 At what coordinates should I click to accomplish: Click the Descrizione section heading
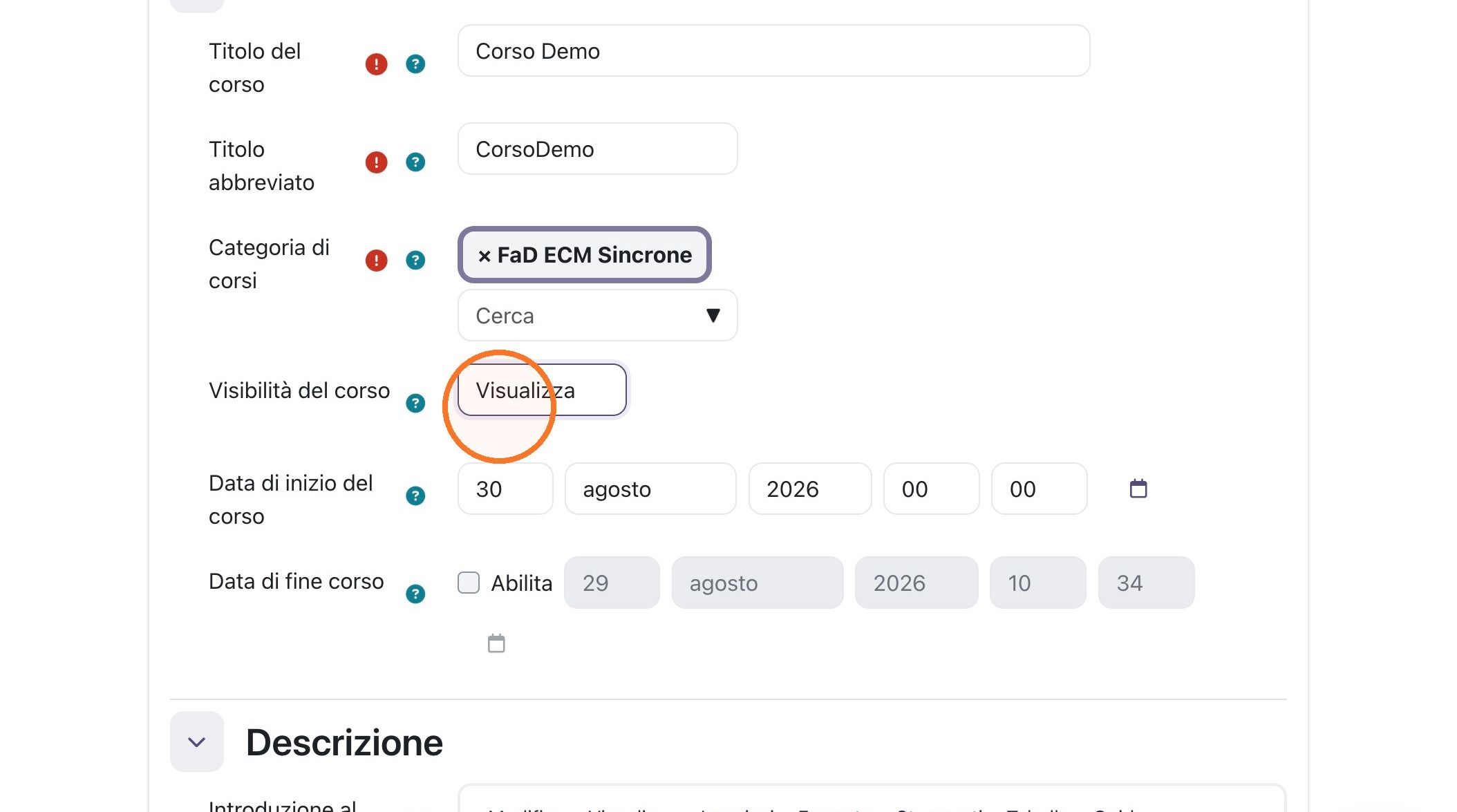pos(344,743)
